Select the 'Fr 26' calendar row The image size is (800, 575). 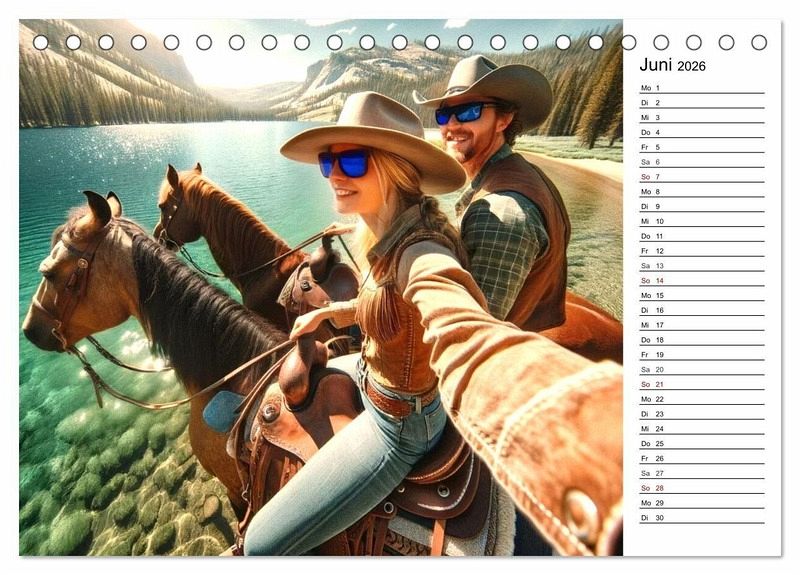tap(702, 458)
